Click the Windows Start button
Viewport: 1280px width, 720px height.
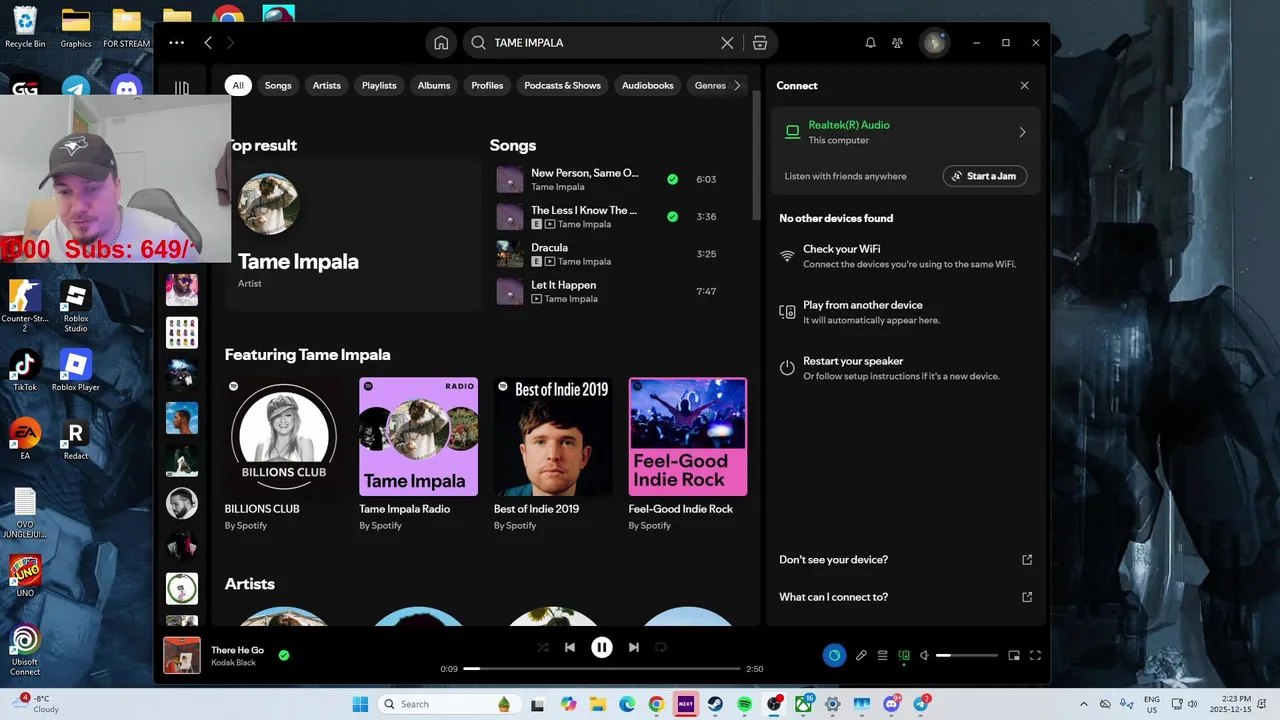pos(360,704)
